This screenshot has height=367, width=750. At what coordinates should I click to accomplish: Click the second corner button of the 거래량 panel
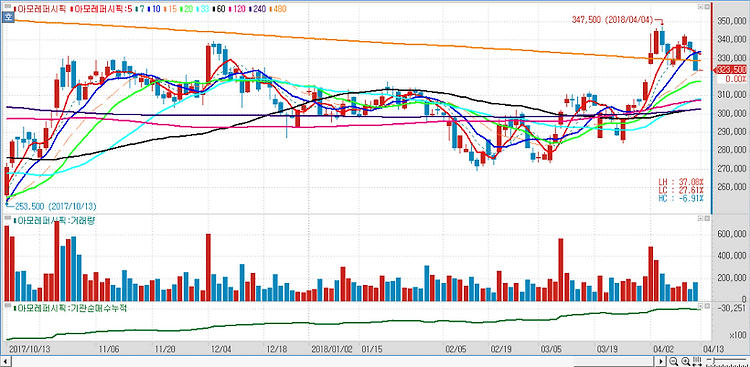(x=706, y=218)
